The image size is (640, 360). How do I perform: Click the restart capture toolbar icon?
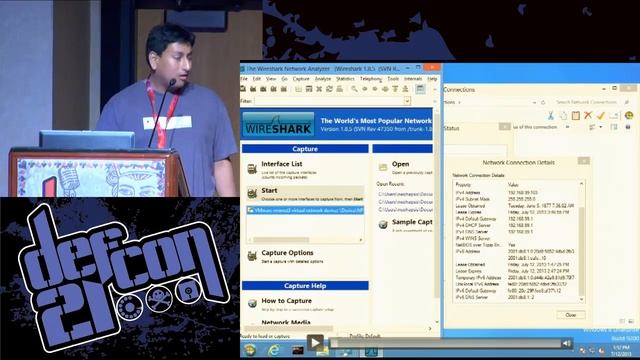[284, 89]
